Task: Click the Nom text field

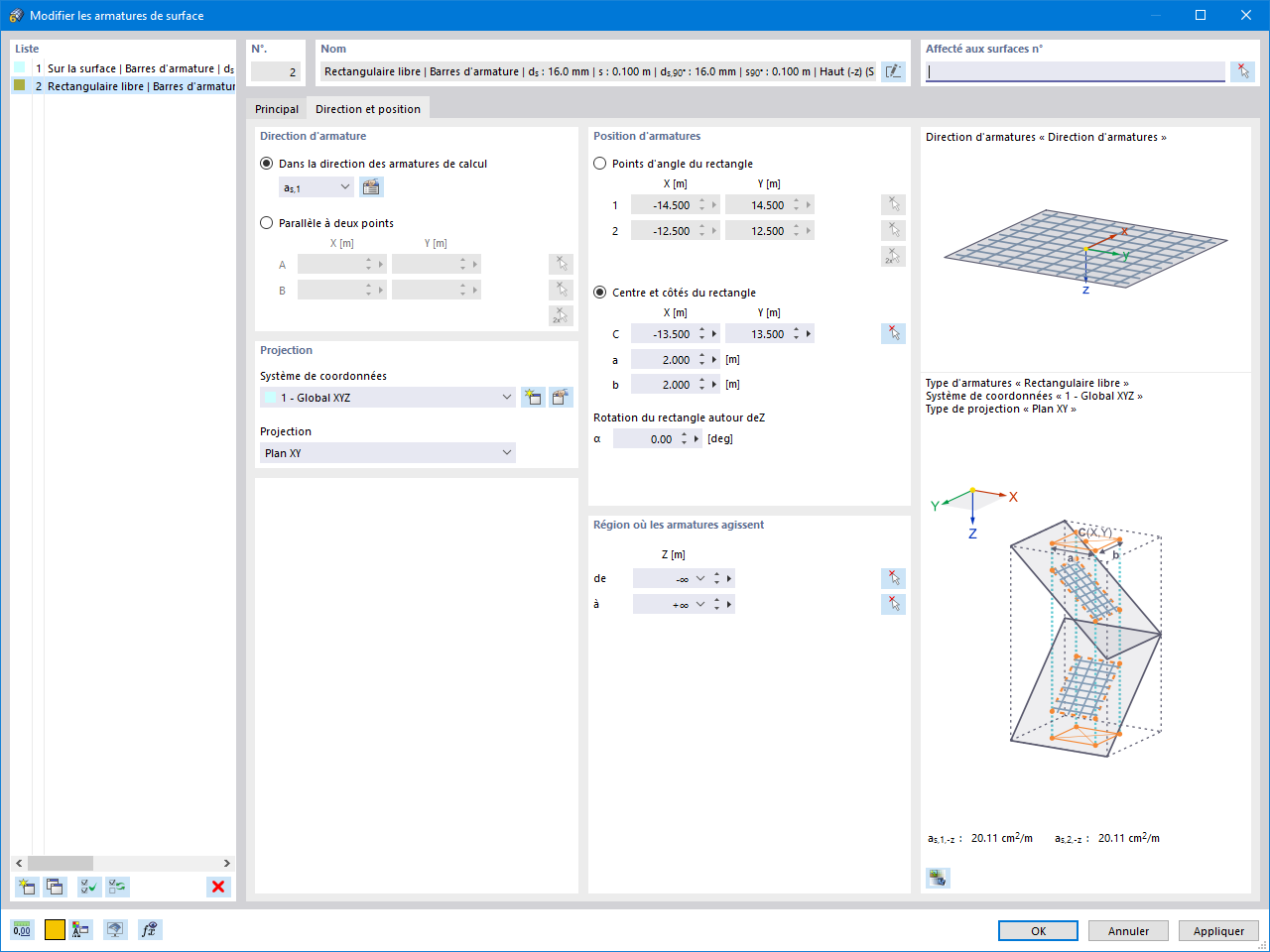Action: click(598, 71)
